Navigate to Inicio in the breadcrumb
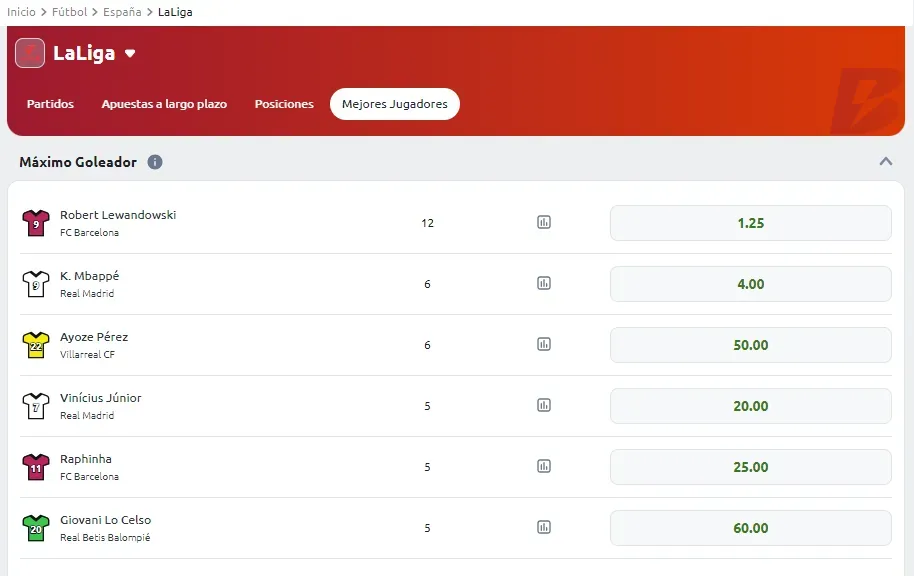 click(21, 12)
